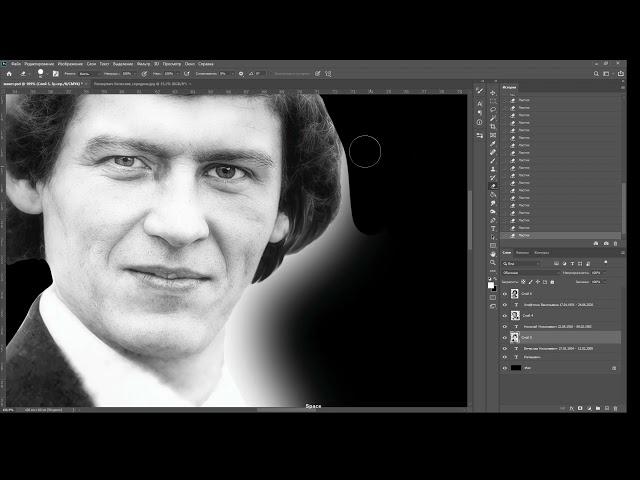Open the Home screen icon in options bar

click(x=9, y=74)
